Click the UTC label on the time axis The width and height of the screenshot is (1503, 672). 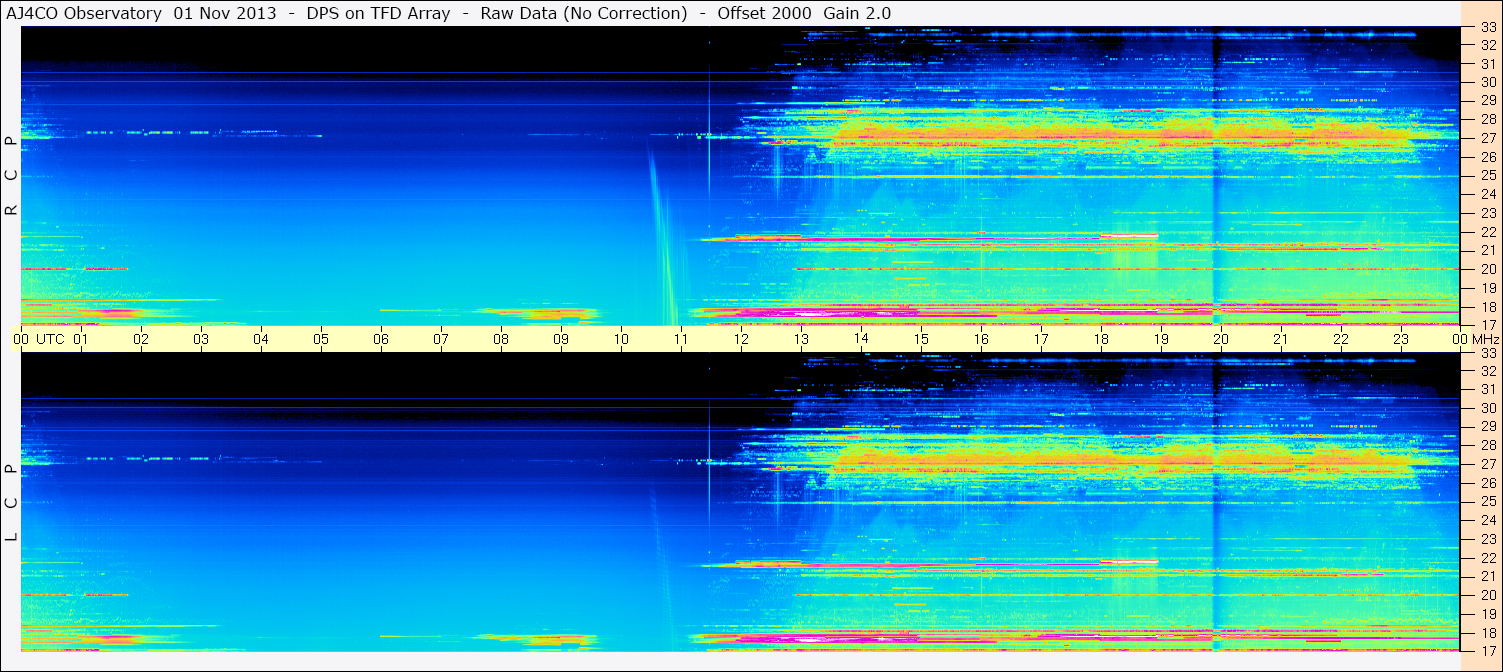[x=50, y=339]
